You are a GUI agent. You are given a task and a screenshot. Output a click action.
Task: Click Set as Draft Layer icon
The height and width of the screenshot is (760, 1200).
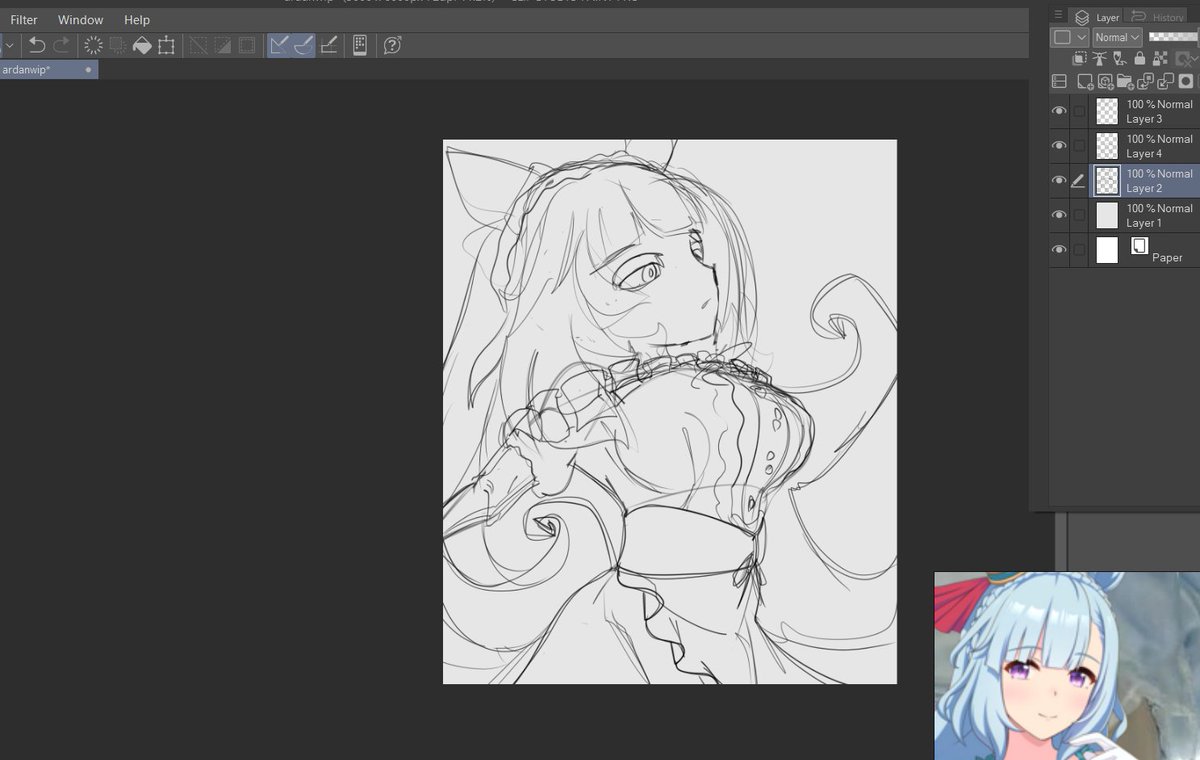point(1120,58)
